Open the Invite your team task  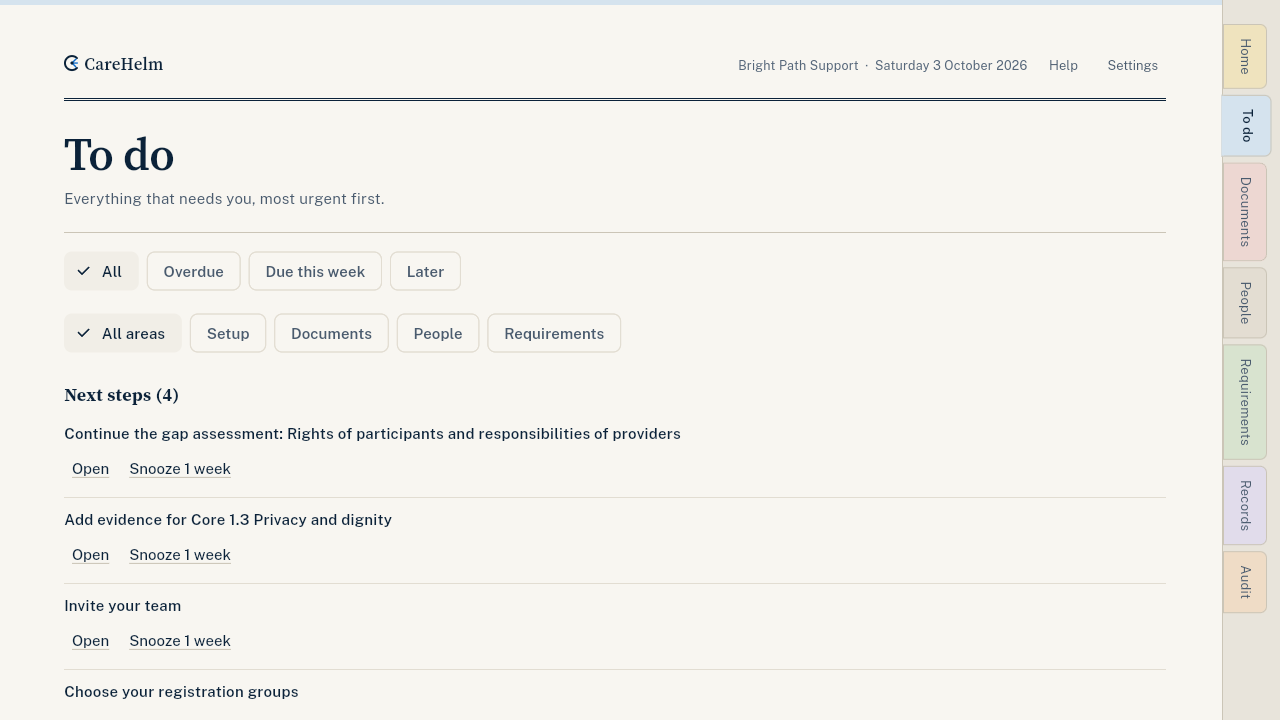90,641
